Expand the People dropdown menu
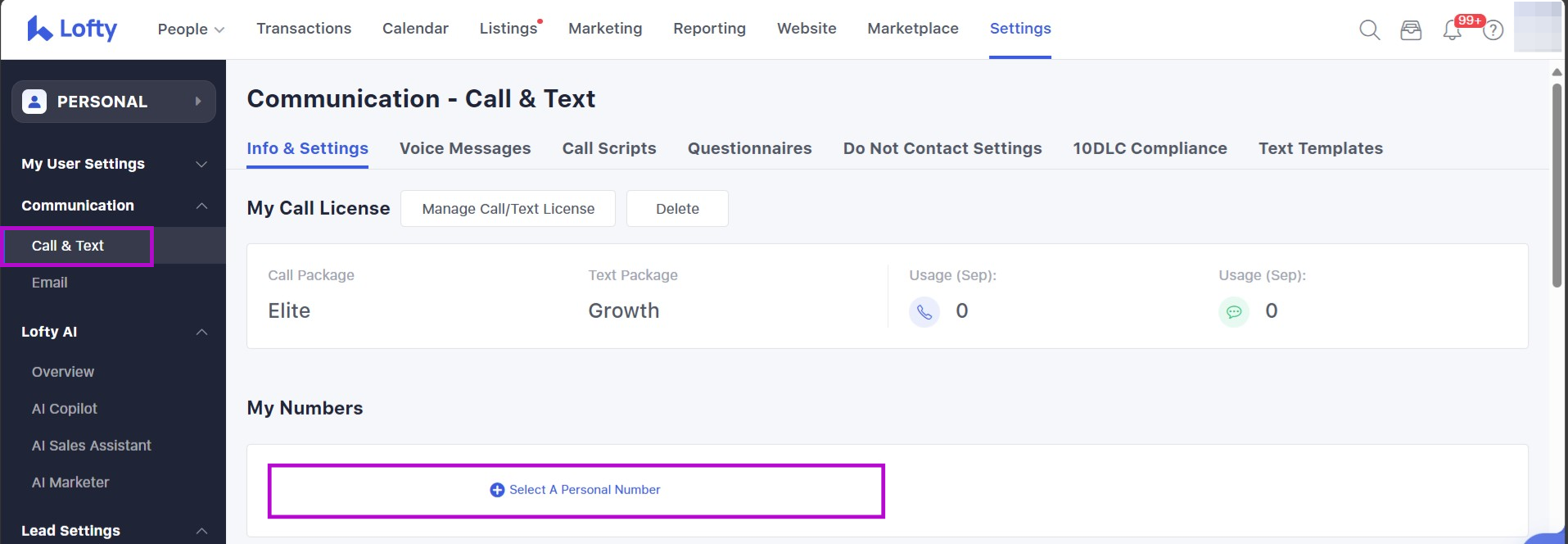Viewport: 1568px width, 544px height. pos(191,29)
